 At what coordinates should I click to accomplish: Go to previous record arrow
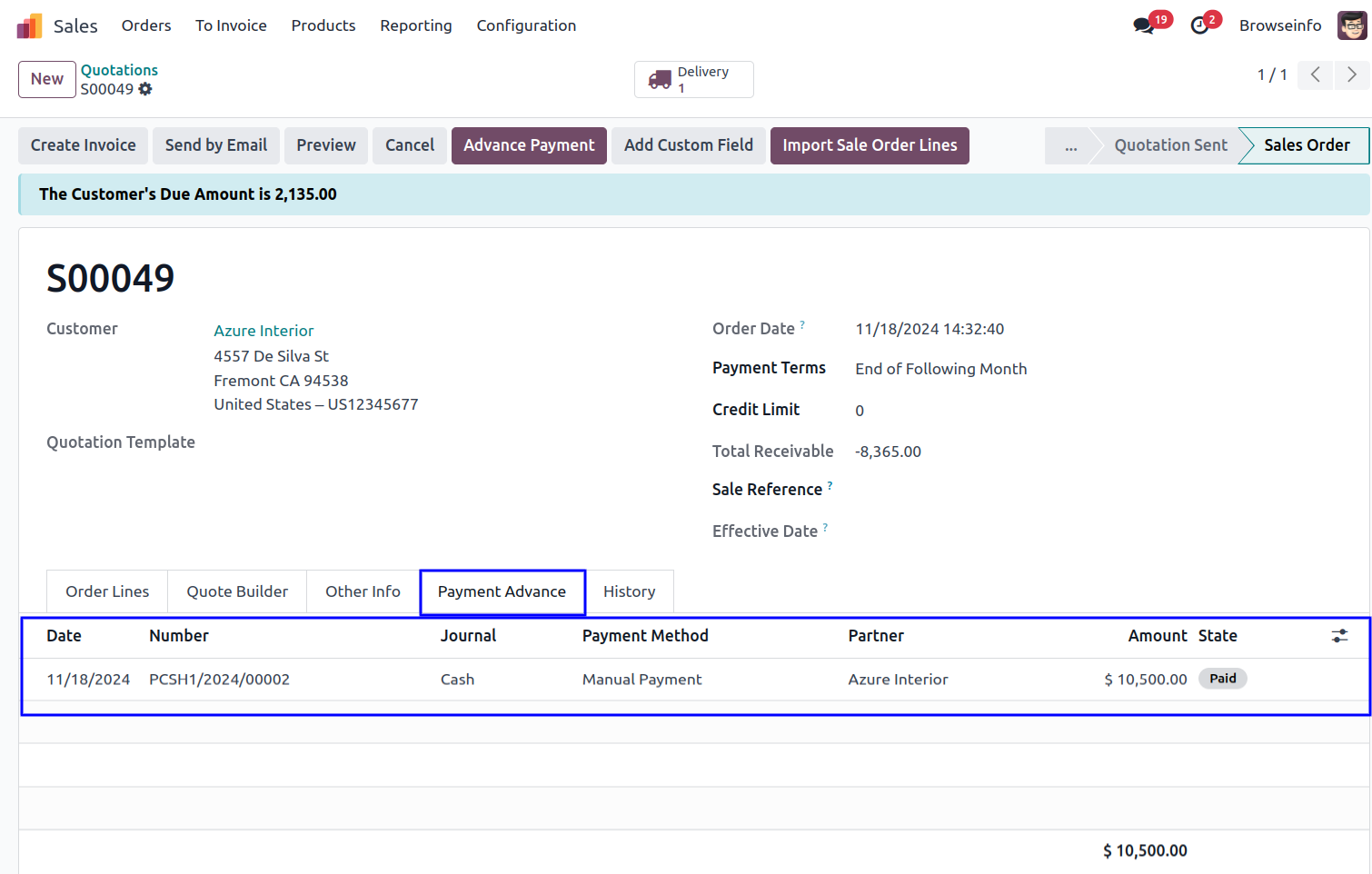(1315, 74)
